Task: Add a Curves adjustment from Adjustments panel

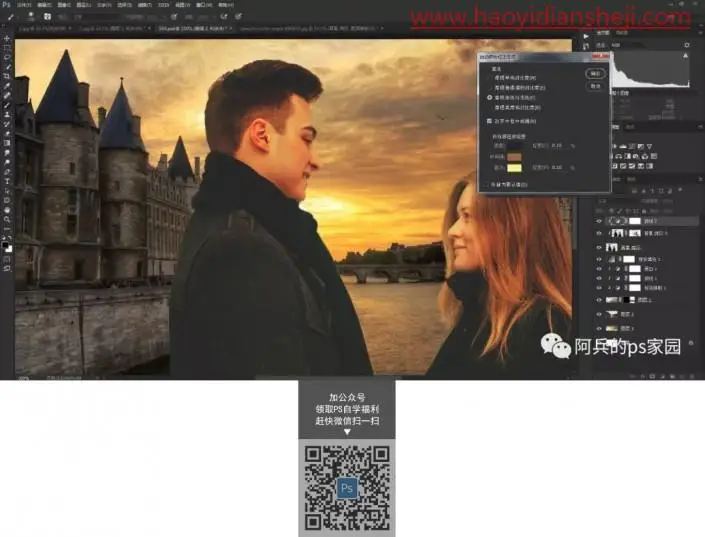Action: [x=632, y=147]
